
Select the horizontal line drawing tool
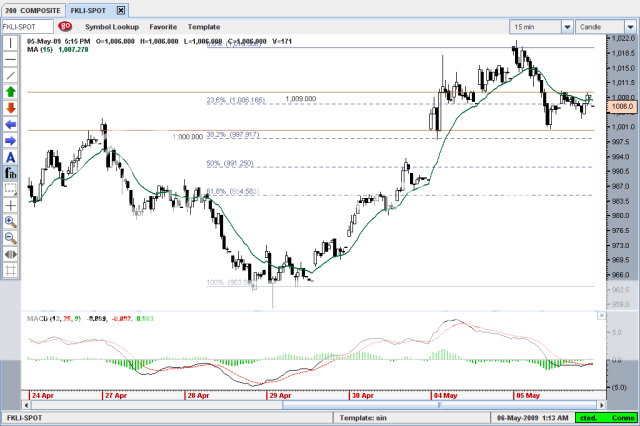[x=10, y=59]
